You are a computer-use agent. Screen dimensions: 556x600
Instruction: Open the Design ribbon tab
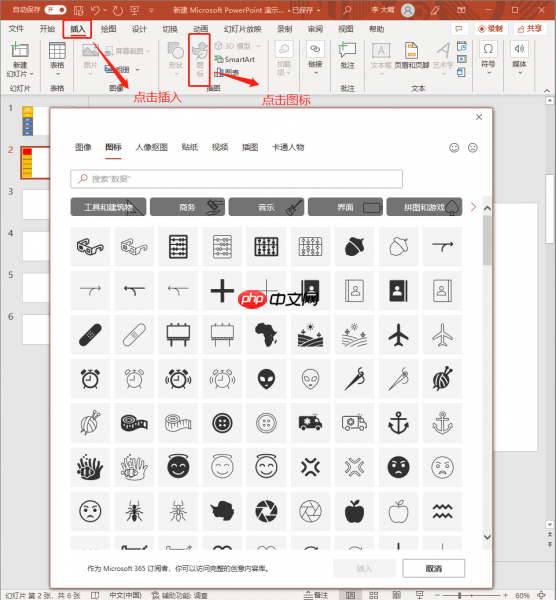point(139,29)
